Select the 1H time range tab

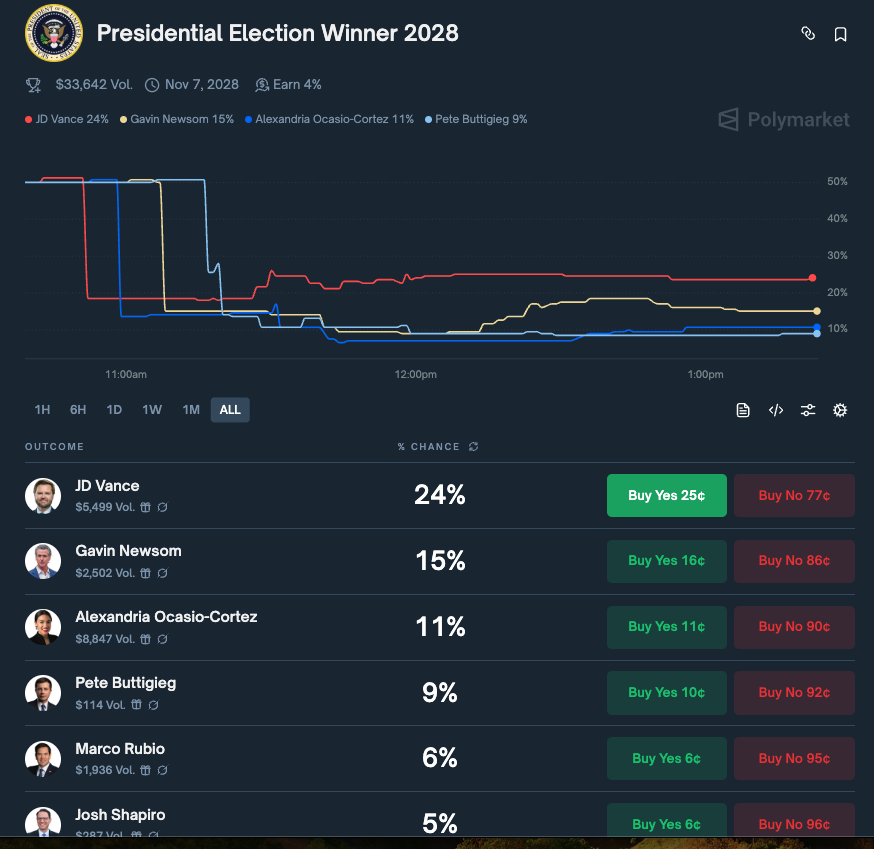(x=40, y=409)
